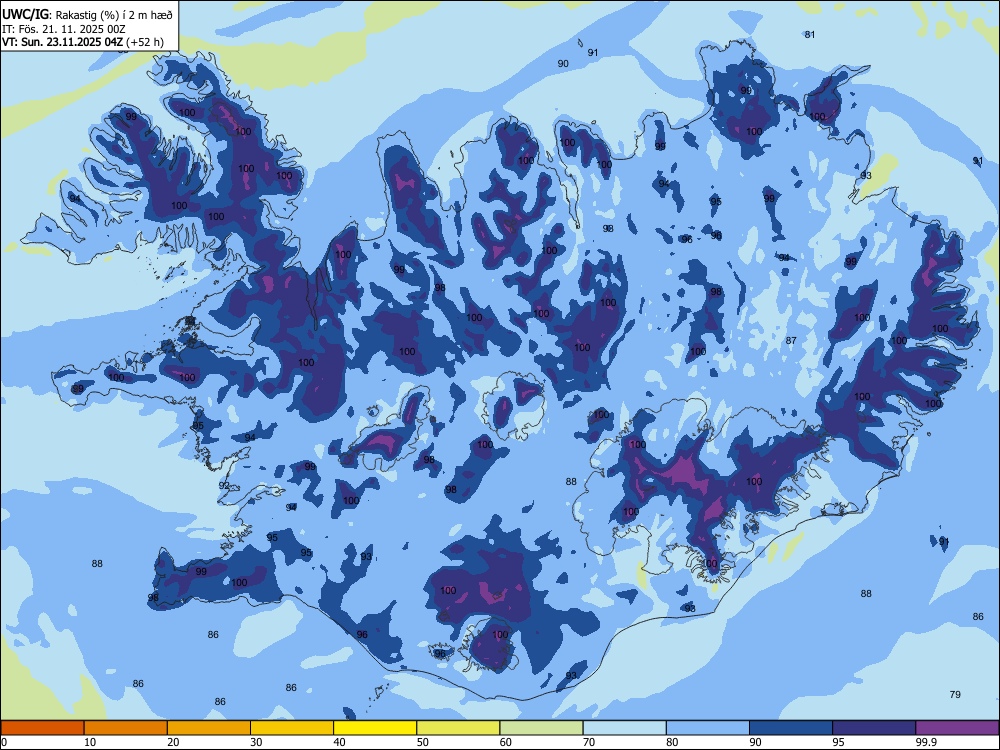Click the legend tick label '40'
Image resolution: width=1000 pixels, height=750 pixels.
coord(340,742)
